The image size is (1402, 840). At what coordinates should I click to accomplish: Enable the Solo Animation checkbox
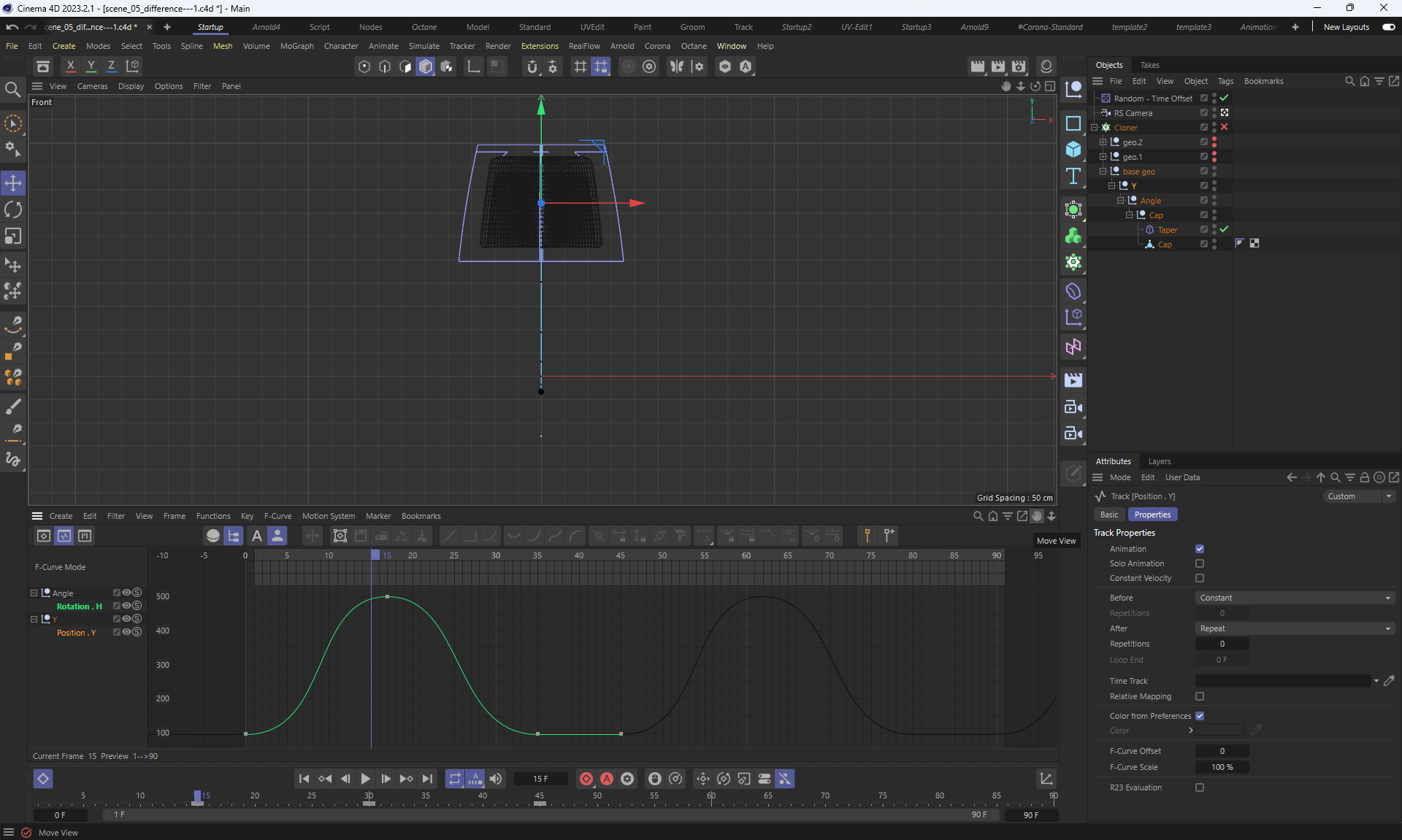click(x=1199, y=563)
